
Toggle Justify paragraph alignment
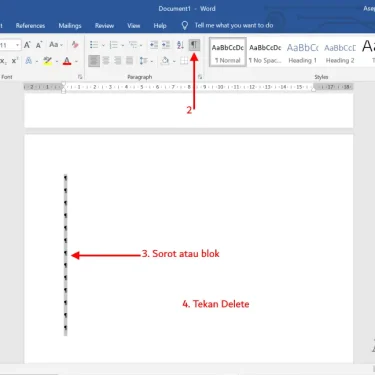129,61
